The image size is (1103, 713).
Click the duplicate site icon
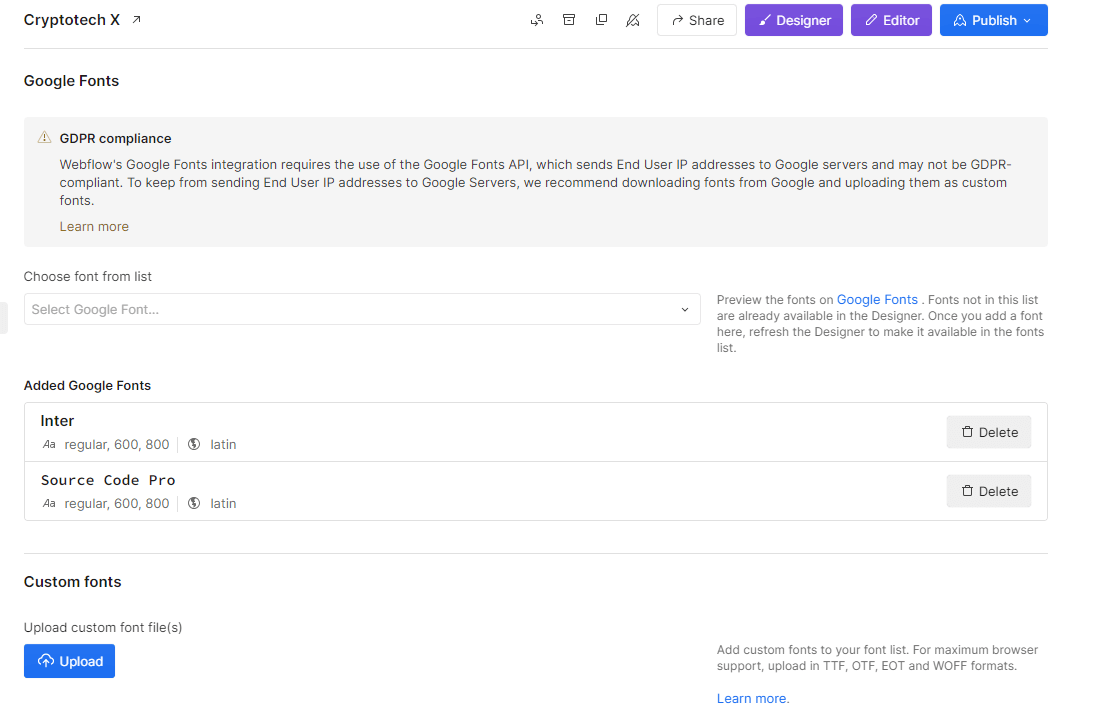point(601,20)
